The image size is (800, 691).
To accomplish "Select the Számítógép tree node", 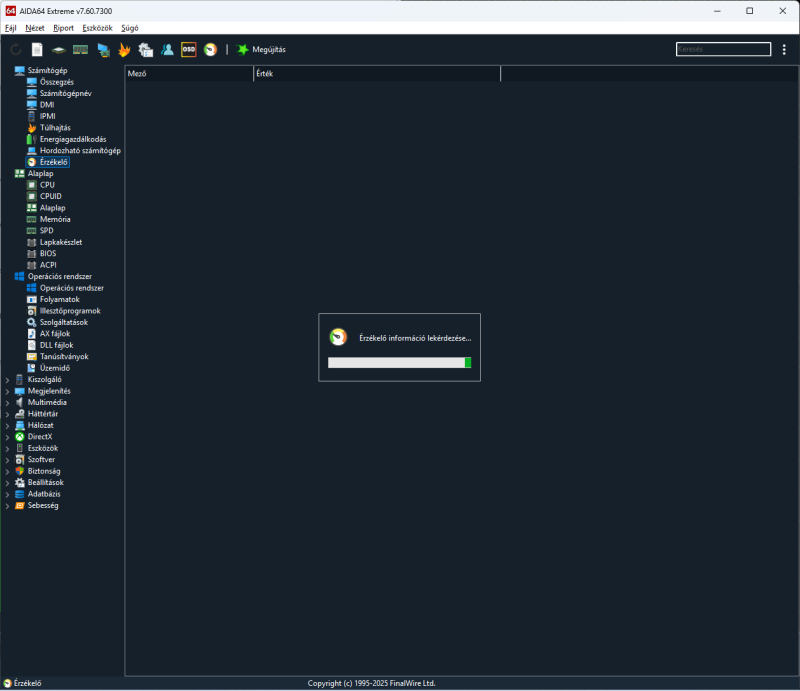I will point(47,70).
